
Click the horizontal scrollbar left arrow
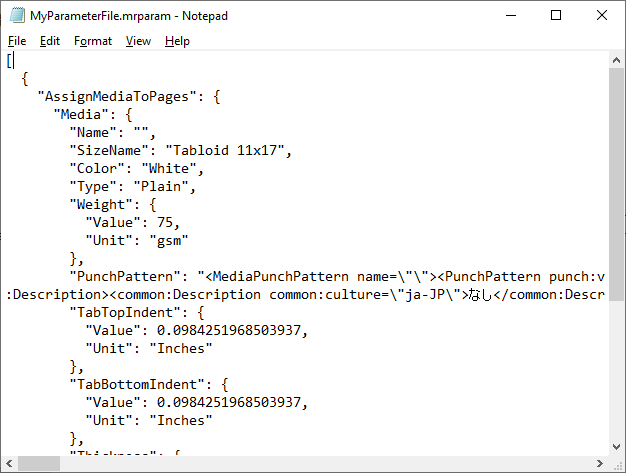point(9,464)
